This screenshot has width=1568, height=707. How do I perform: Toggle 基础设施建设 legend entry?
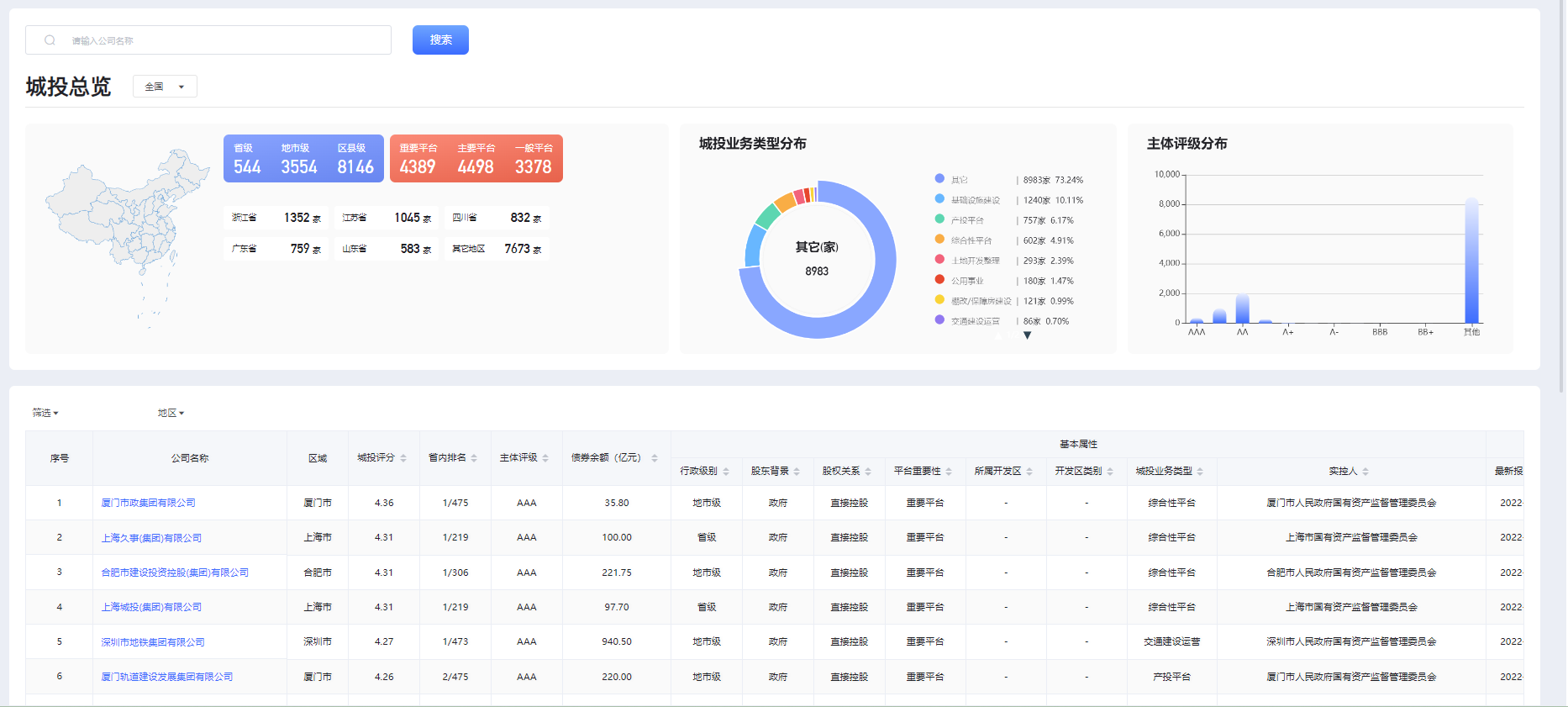click(1008, 200)
